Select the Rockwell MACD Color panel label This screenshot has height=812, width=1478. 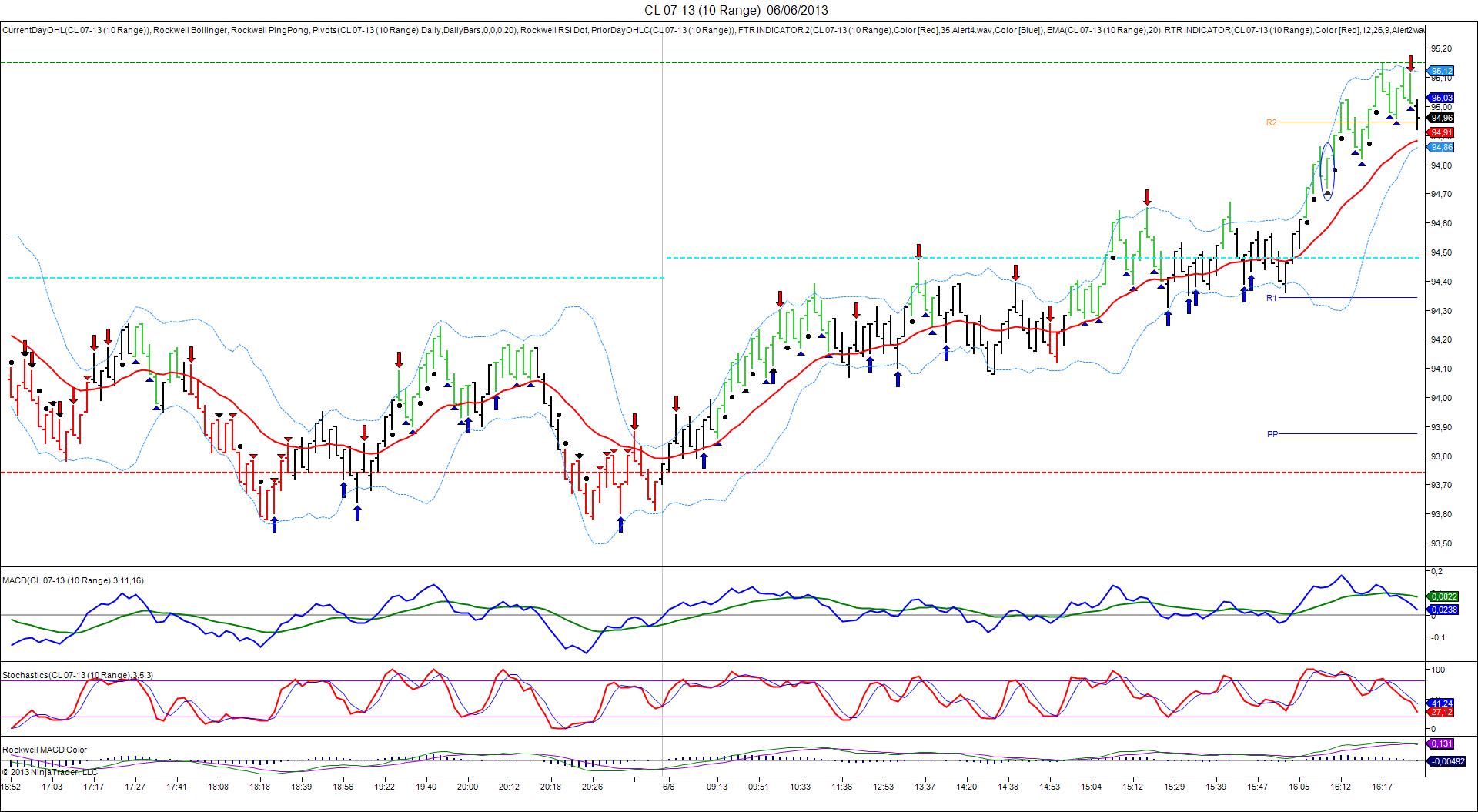pyautogui.click(x=45, y=750)
